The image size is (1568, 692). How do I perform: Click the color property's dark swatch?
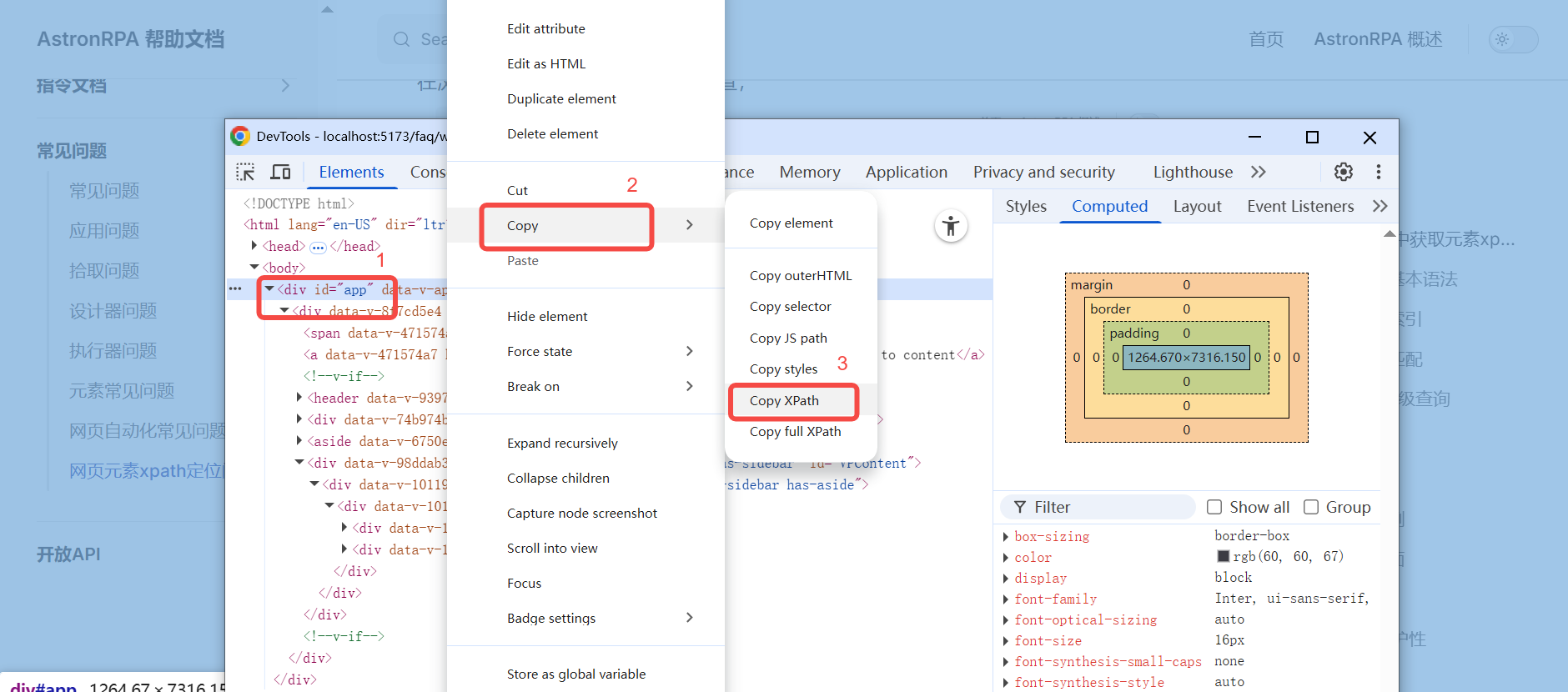tap(1223, 557)
